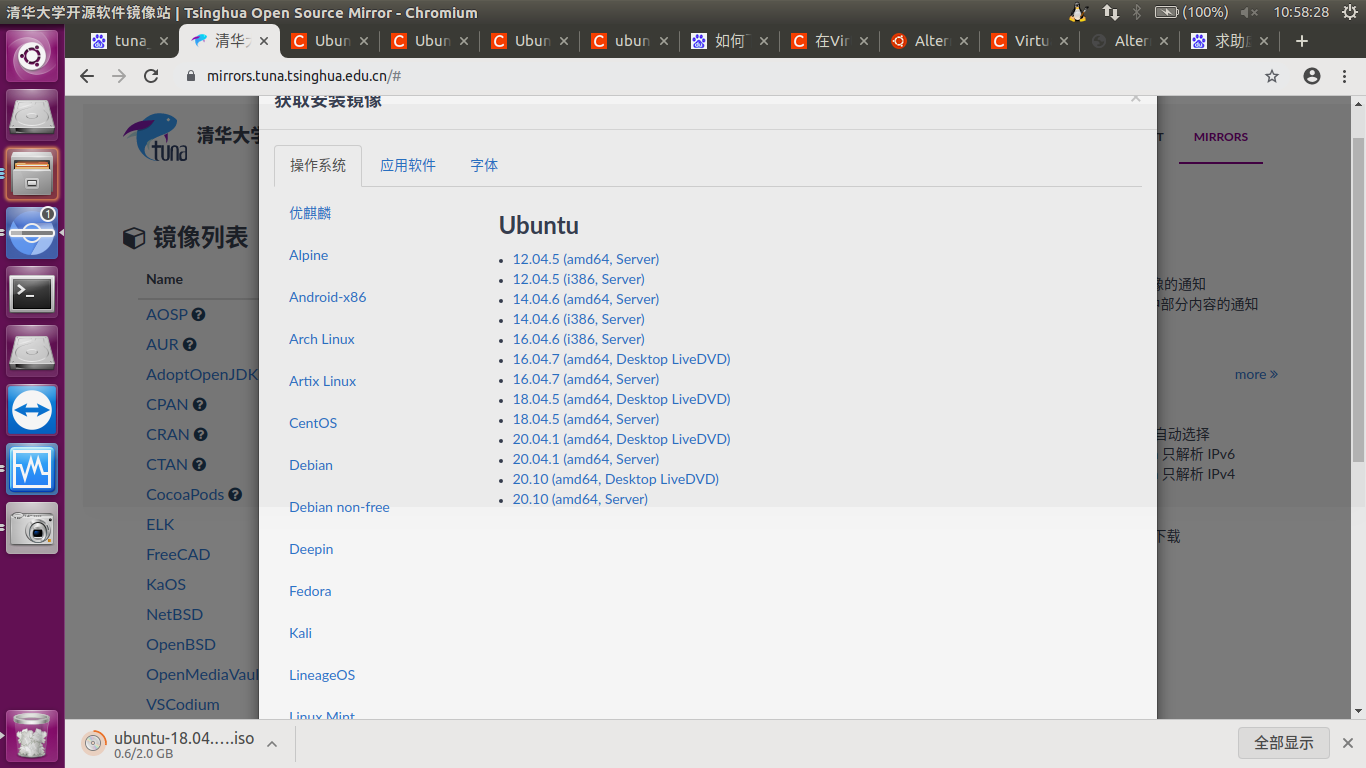
Task: Select Debian non-free in the distro list
Action: pyautogui.click(x=339, y=507)
